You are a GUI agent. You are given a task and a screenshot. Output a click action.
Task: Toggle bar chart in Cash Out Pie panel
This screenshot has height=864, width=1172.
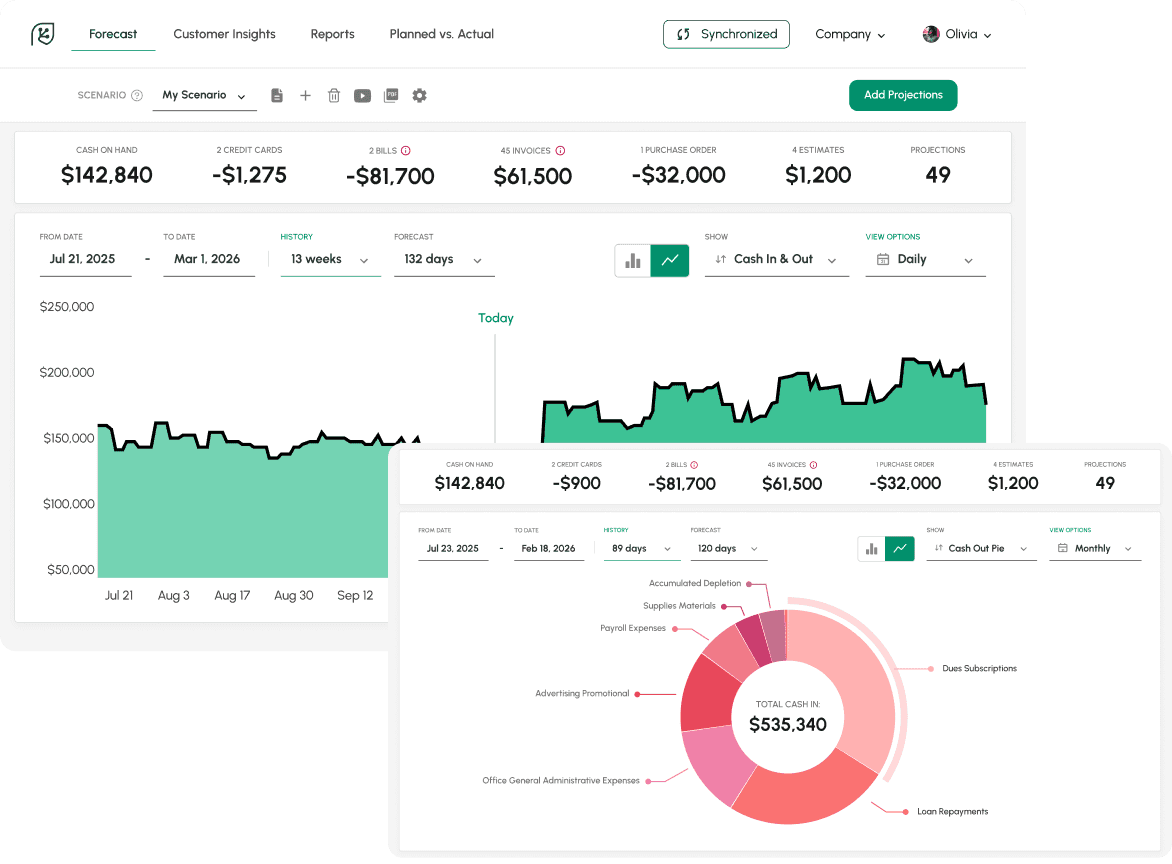click(871, 549)
